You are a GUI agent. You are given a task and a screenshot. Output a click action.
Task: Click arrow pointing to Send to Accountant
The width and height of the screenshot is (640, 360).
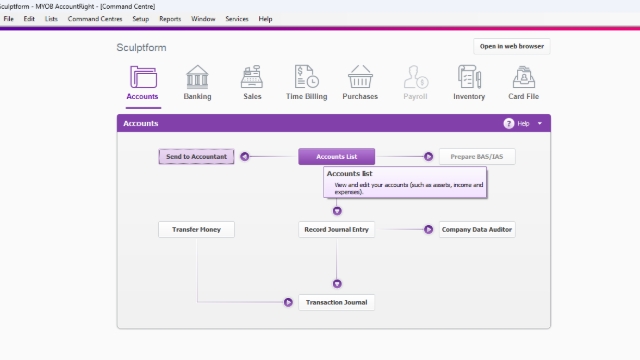(x=244, y=156)
